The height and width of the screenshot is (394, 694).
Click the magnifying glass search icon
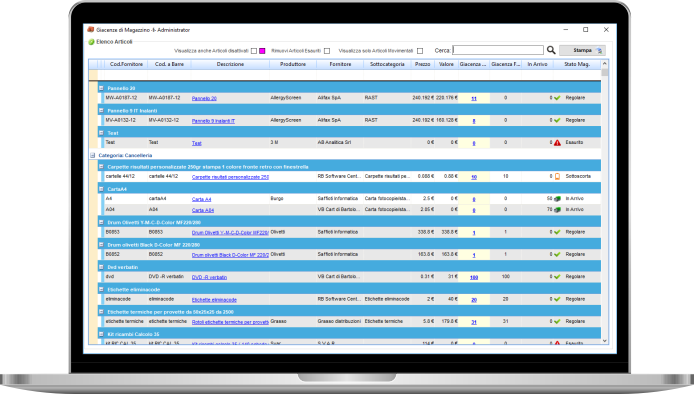tap(551, 50)
